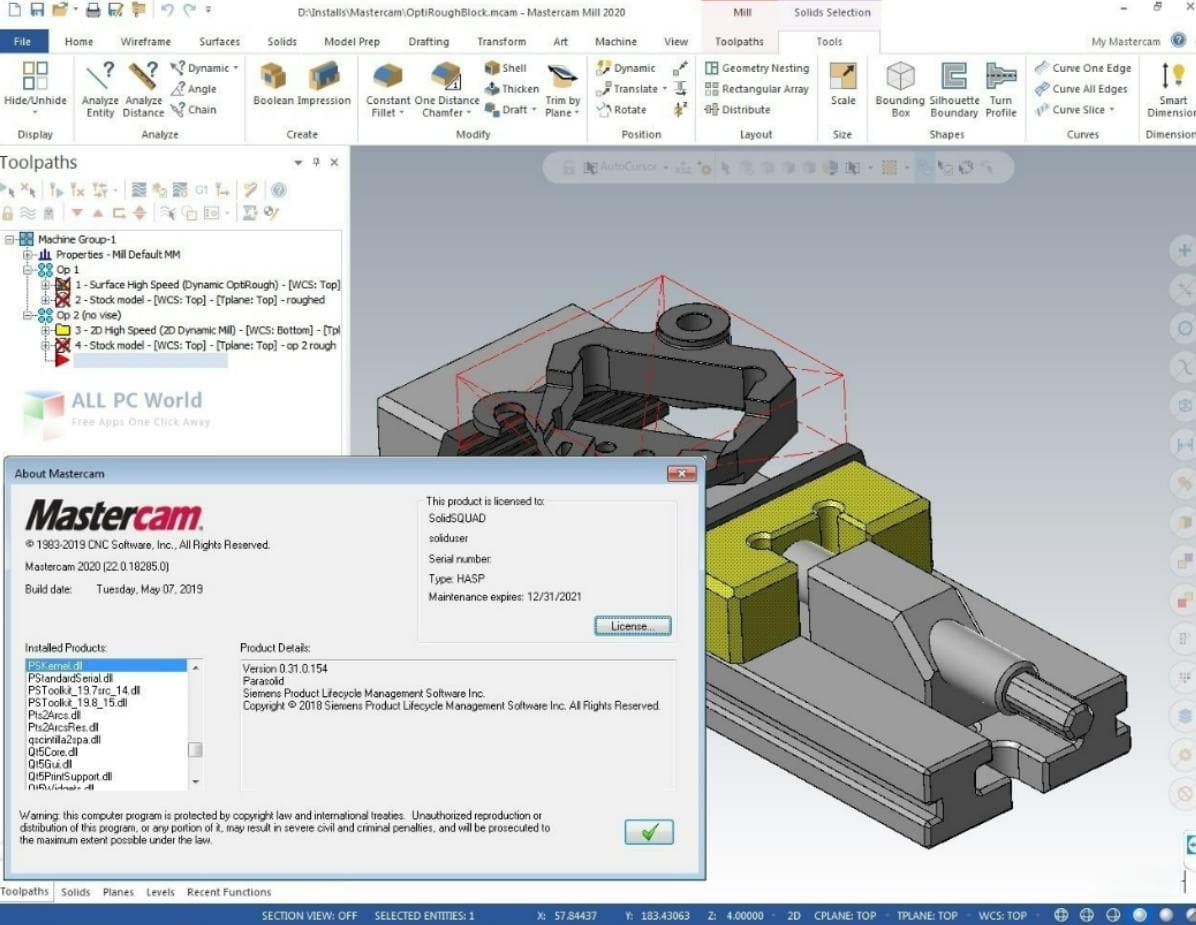The image size is (1196, 925).
Task: Switch to the Model Prep ribbon tab
Action: pos(352,41)
